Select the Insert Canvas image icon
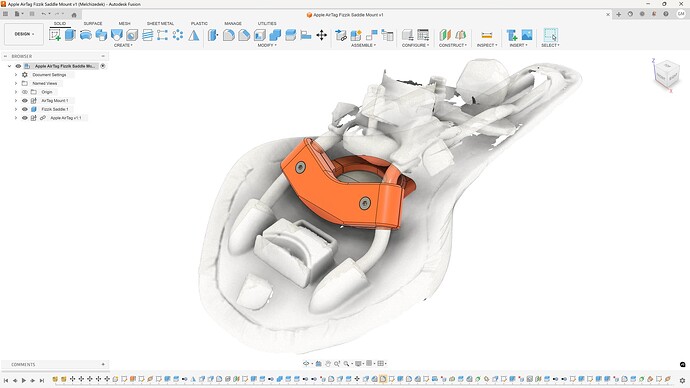 pyautogui.click(x=527, y=35)
